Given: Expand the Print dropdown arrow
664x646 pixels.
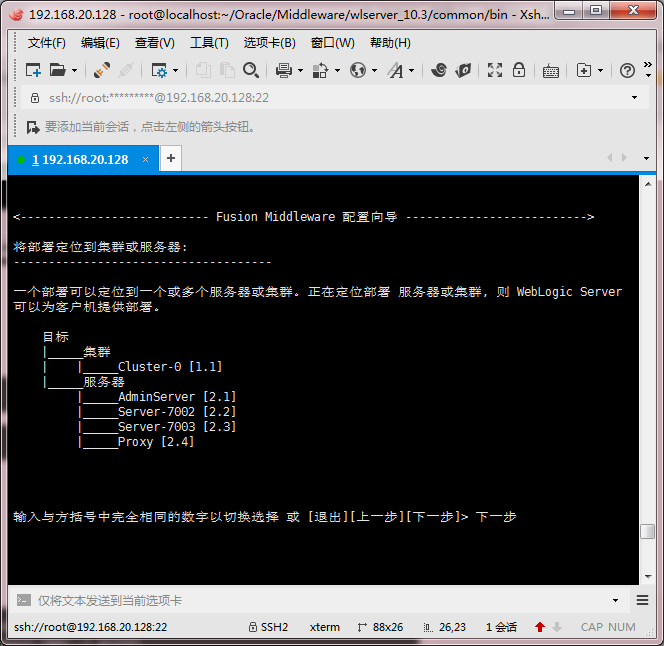Looking at the screenshot, I should [300, 70].
